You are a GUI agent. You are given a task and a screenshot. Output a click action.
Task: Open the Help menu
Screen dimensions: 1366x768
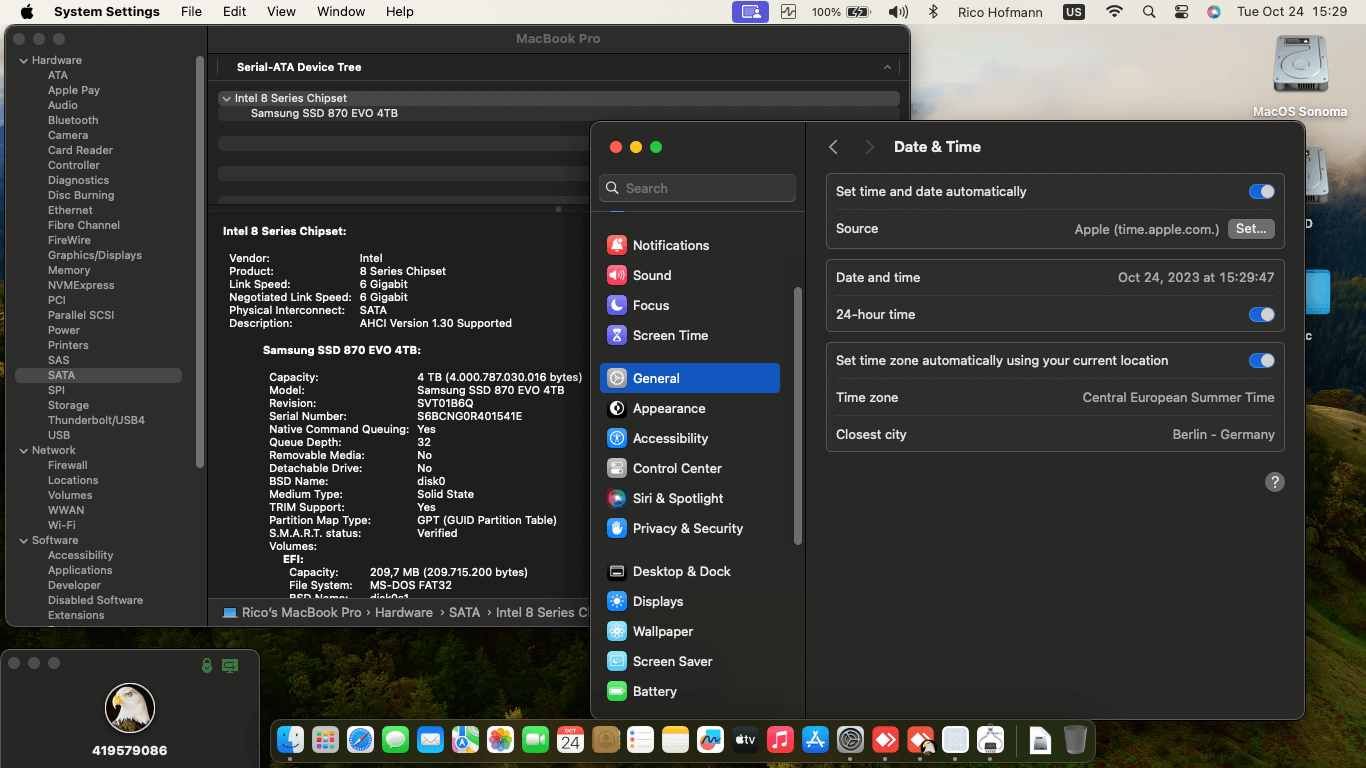click(x=400, y=12)
